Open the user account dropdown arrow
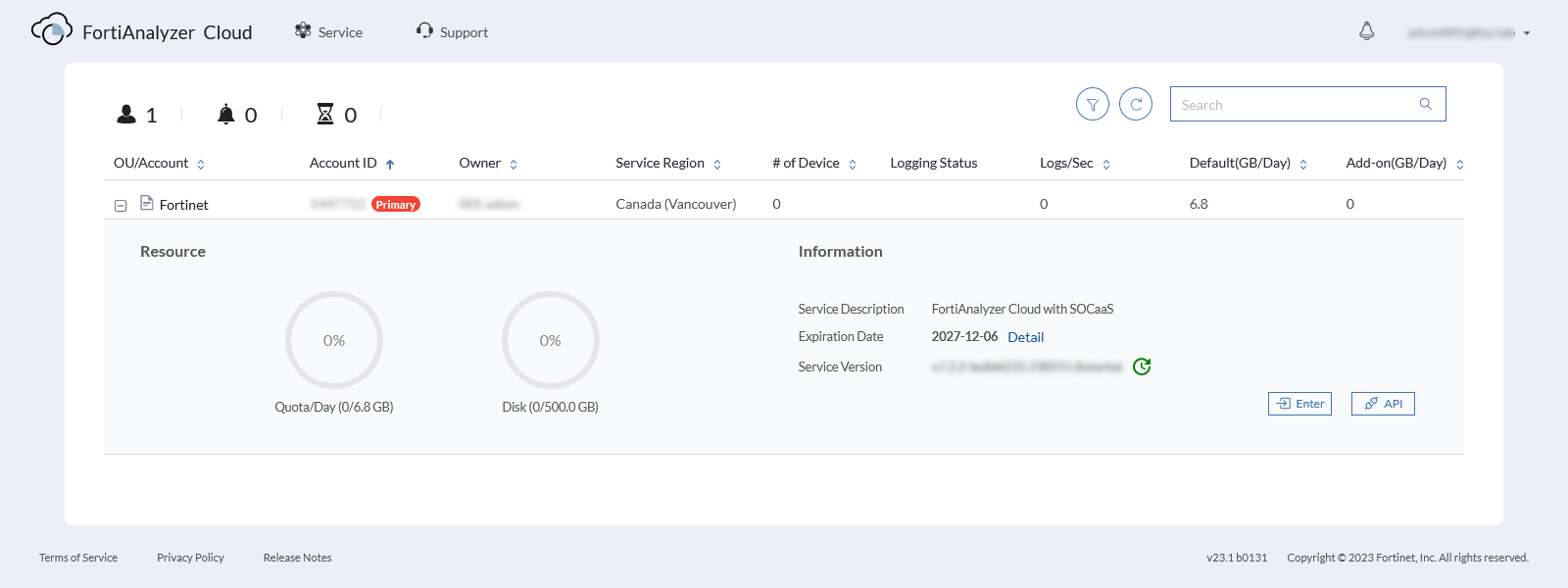The image size is (1568, 588). coord(1527,33)
